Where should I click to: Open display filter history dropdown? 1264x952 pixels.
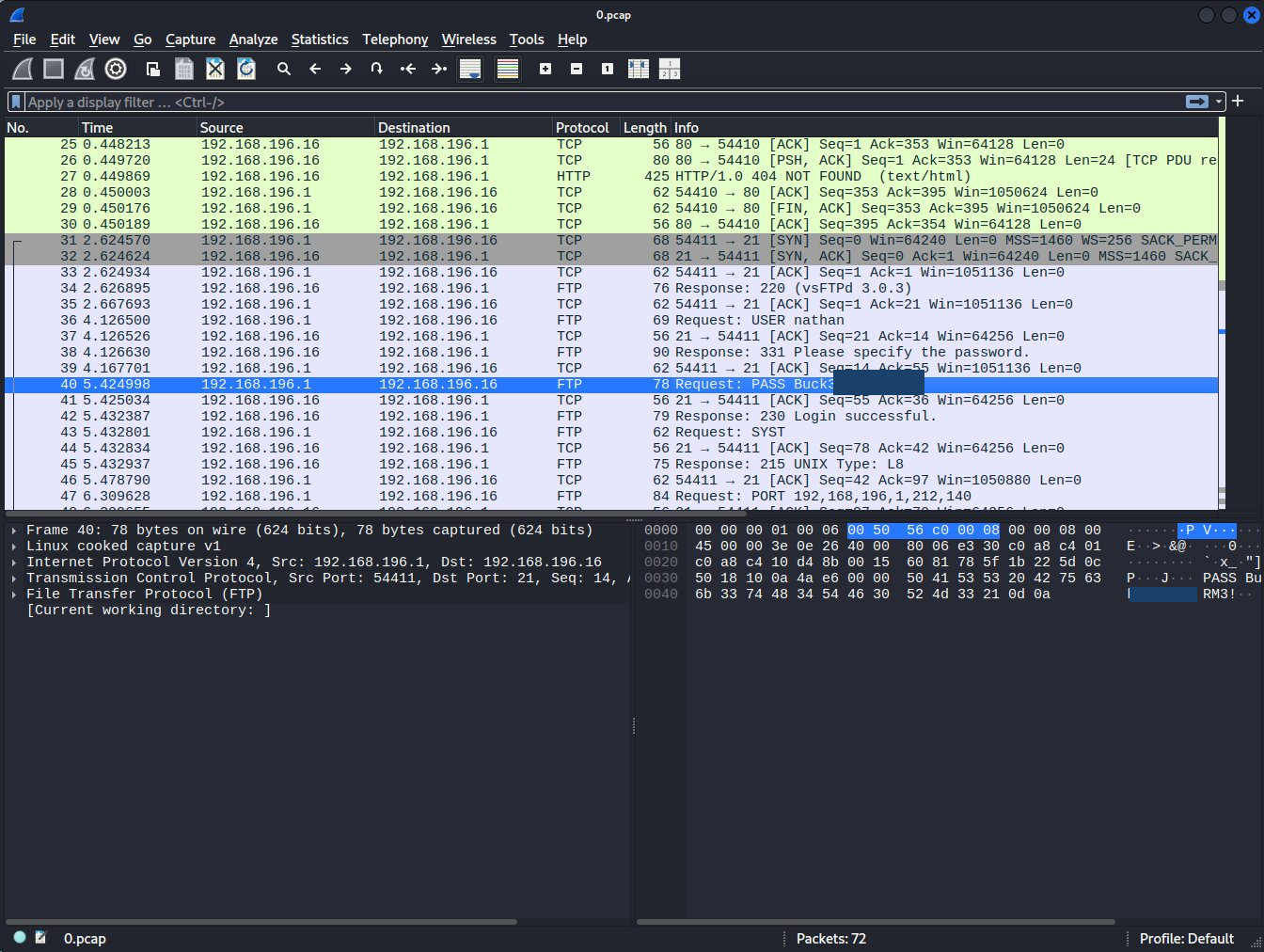[1219, 102]
